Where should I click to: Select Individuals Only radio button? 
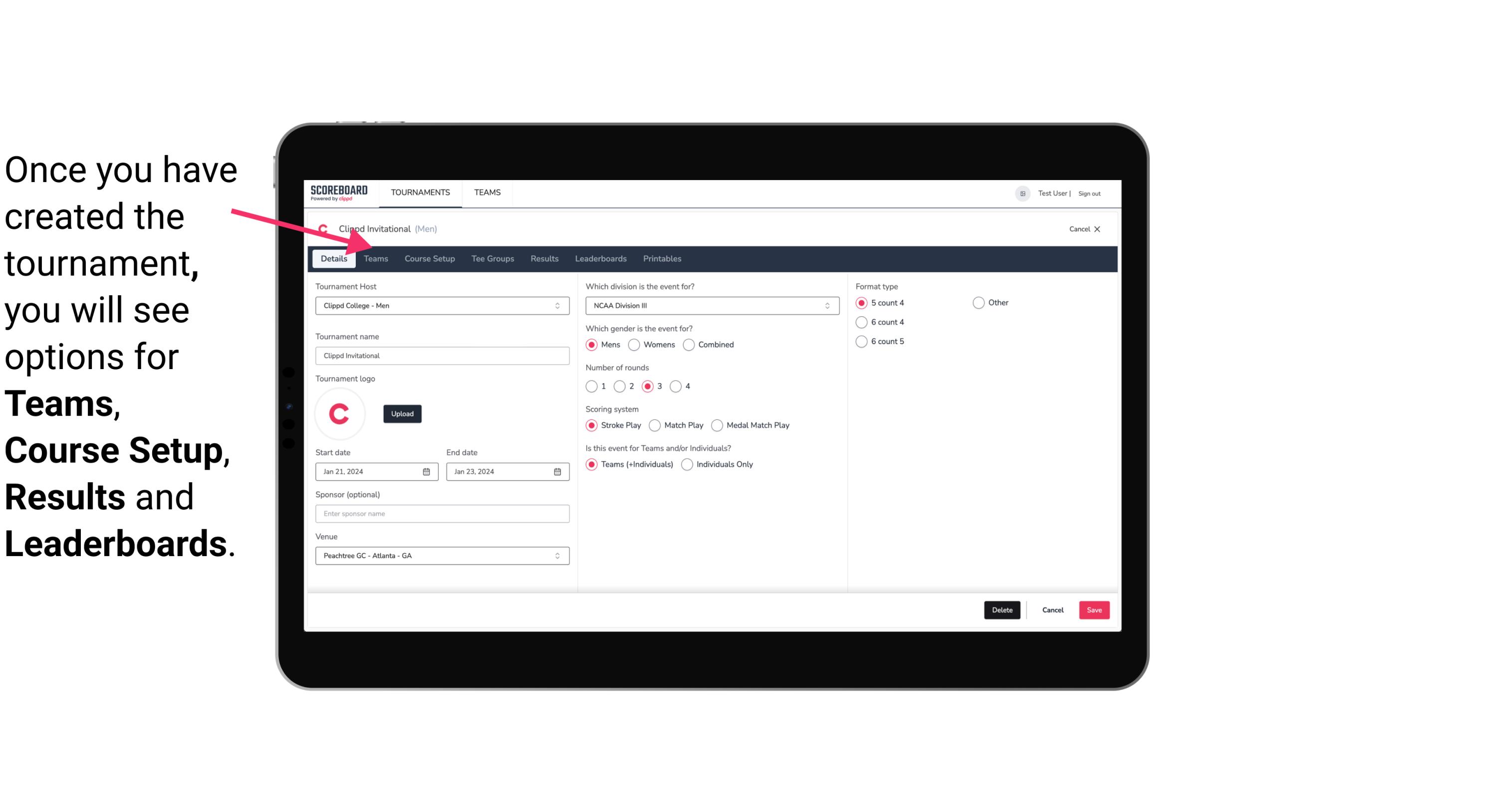[x=687, y=464]
